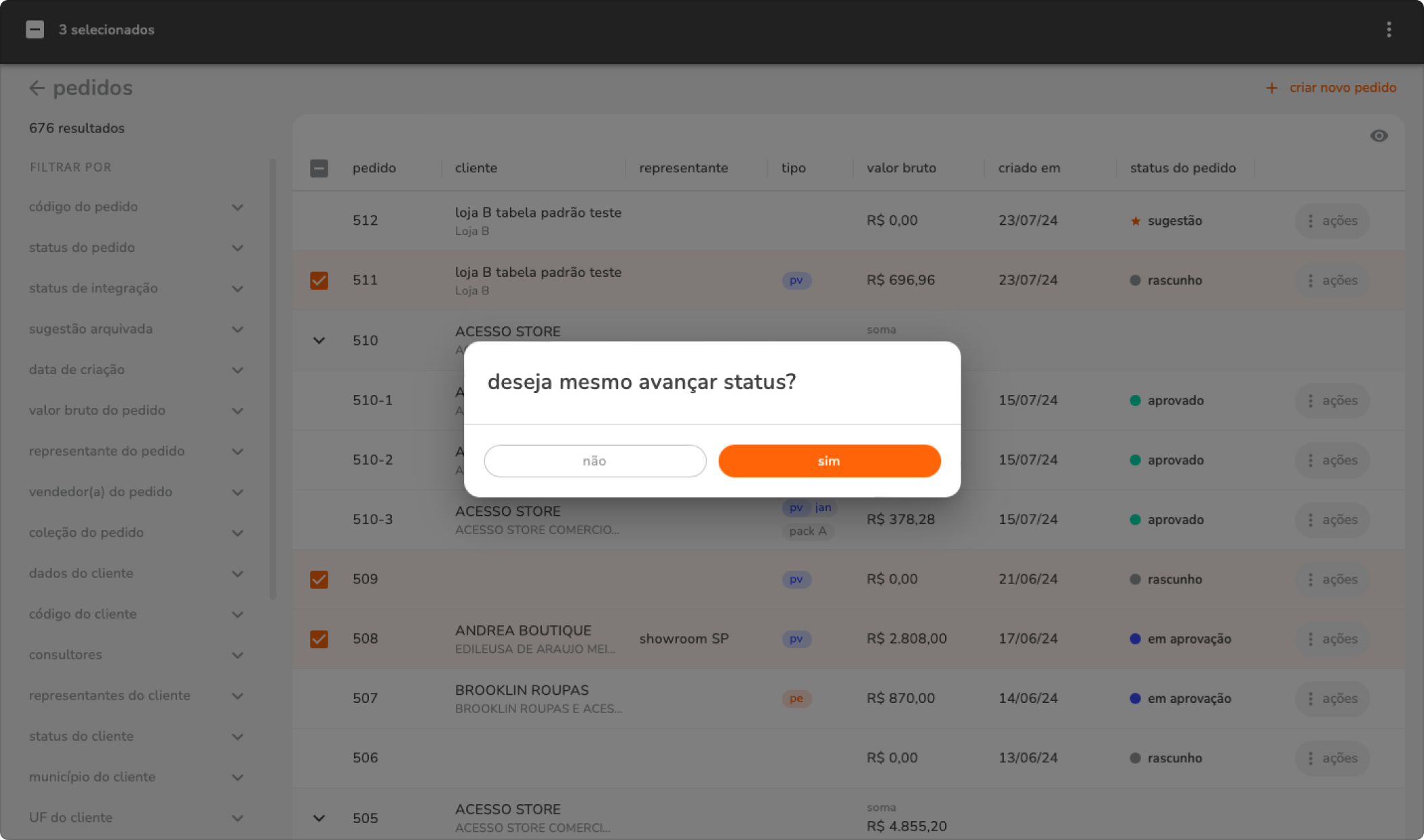This screenshot has width=1424, height=840.
Task: Click the plus icon by criar novo pedido
Action: (1271, 88)
